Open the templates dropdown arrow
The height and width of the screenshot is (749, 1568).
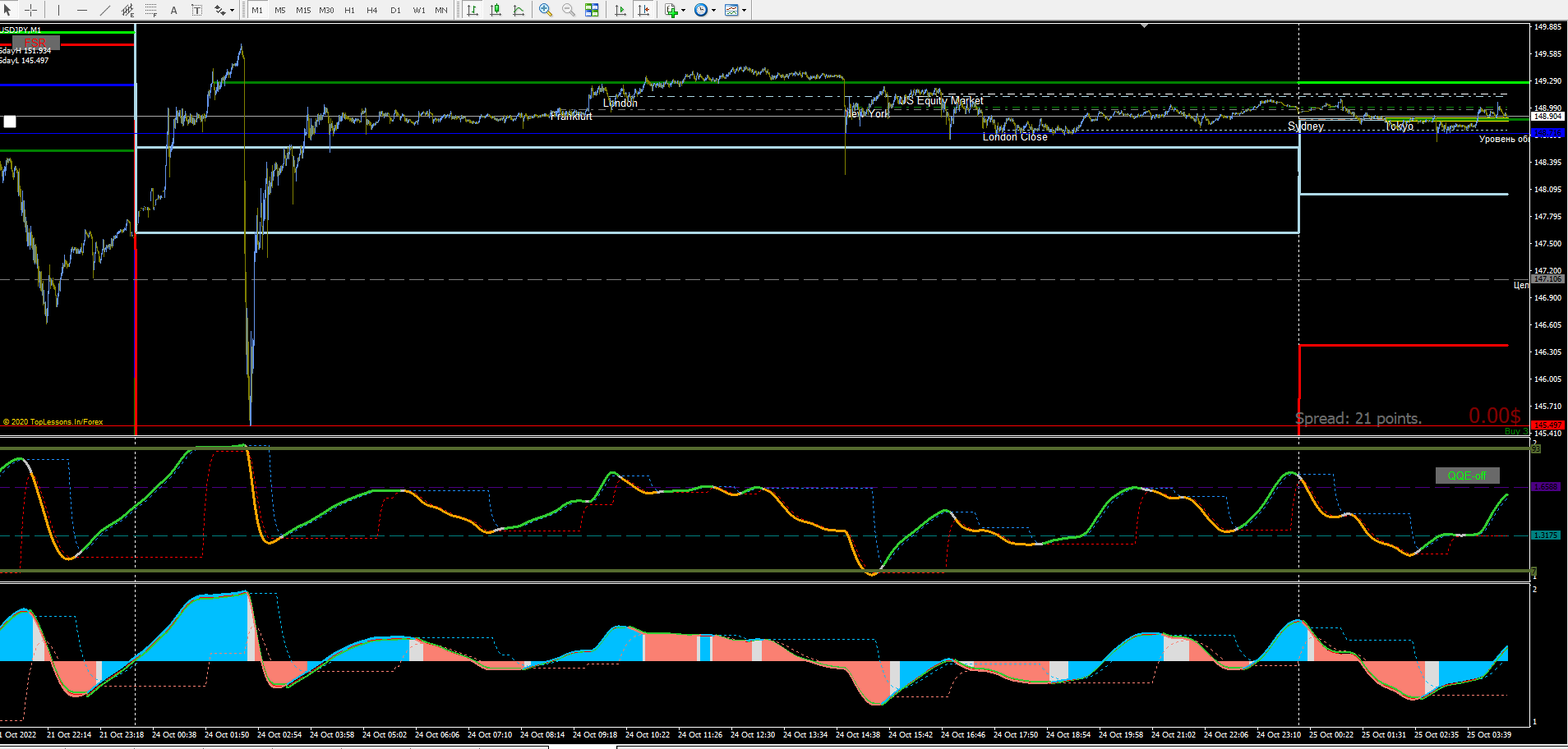coord(744,11)
